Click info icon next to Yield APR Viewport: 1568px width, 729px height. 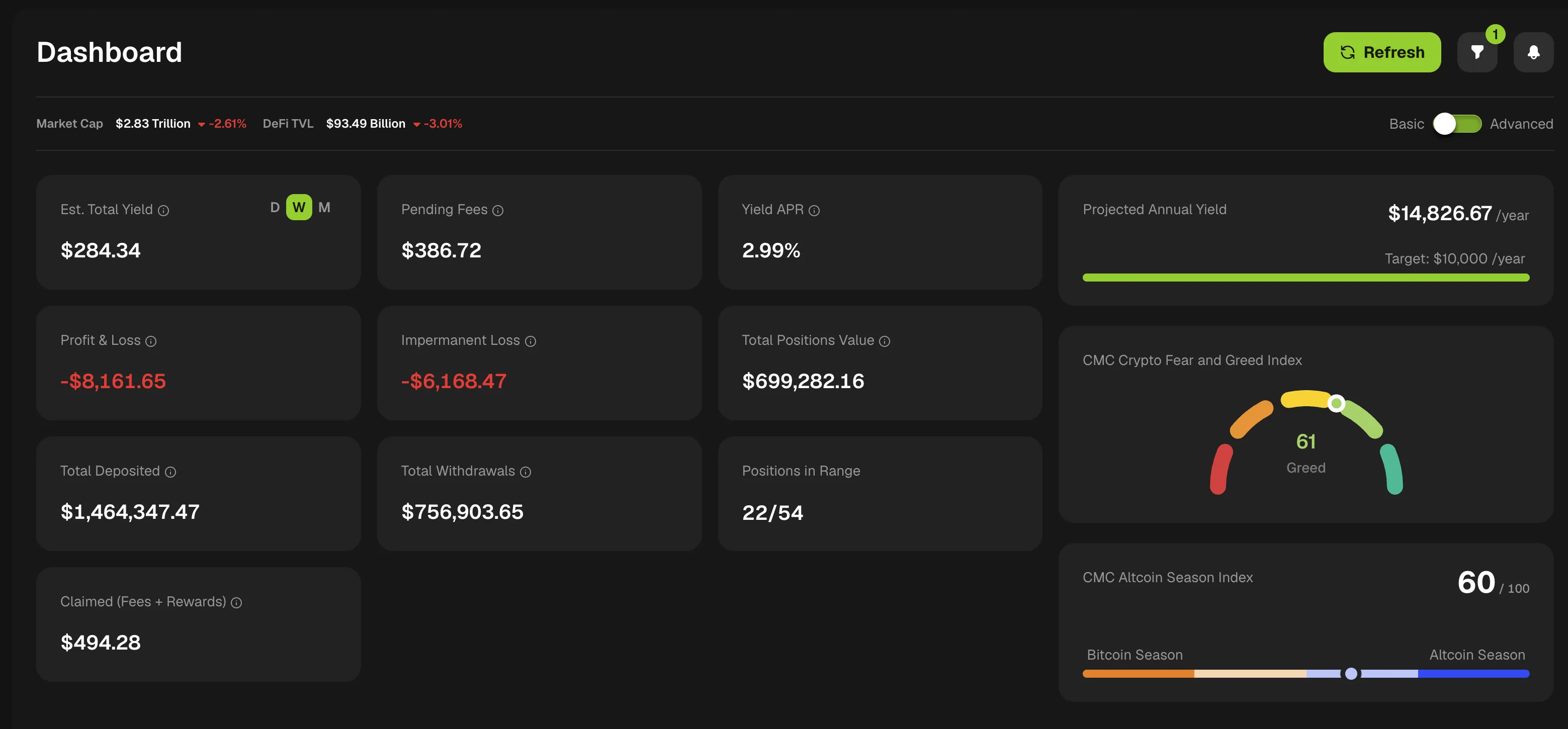[x=814, y=211]
